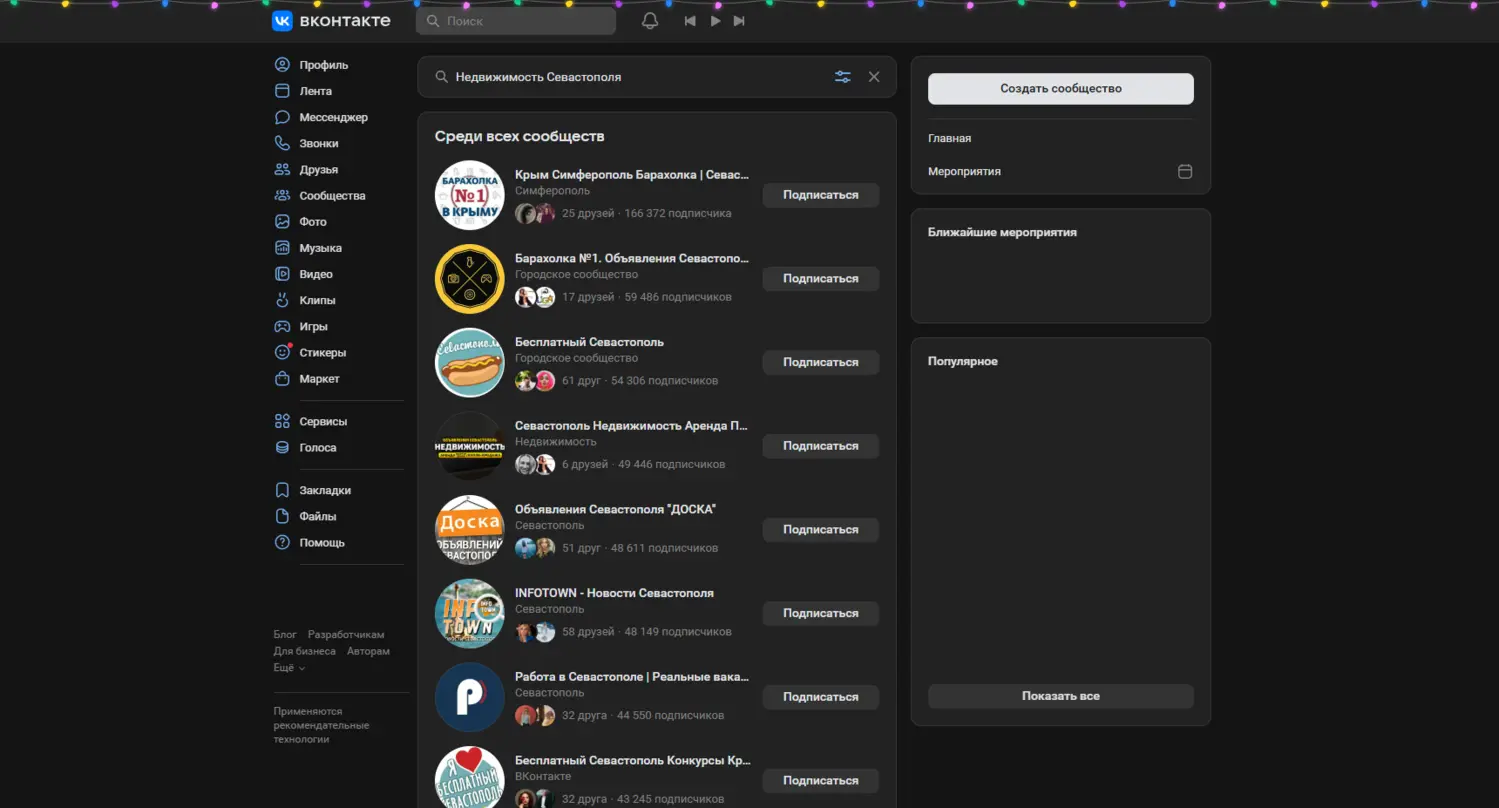This screenshot has height=808, width=1499.
Task: Open Клипы from the left menu
Action: (x=317, y=300)
